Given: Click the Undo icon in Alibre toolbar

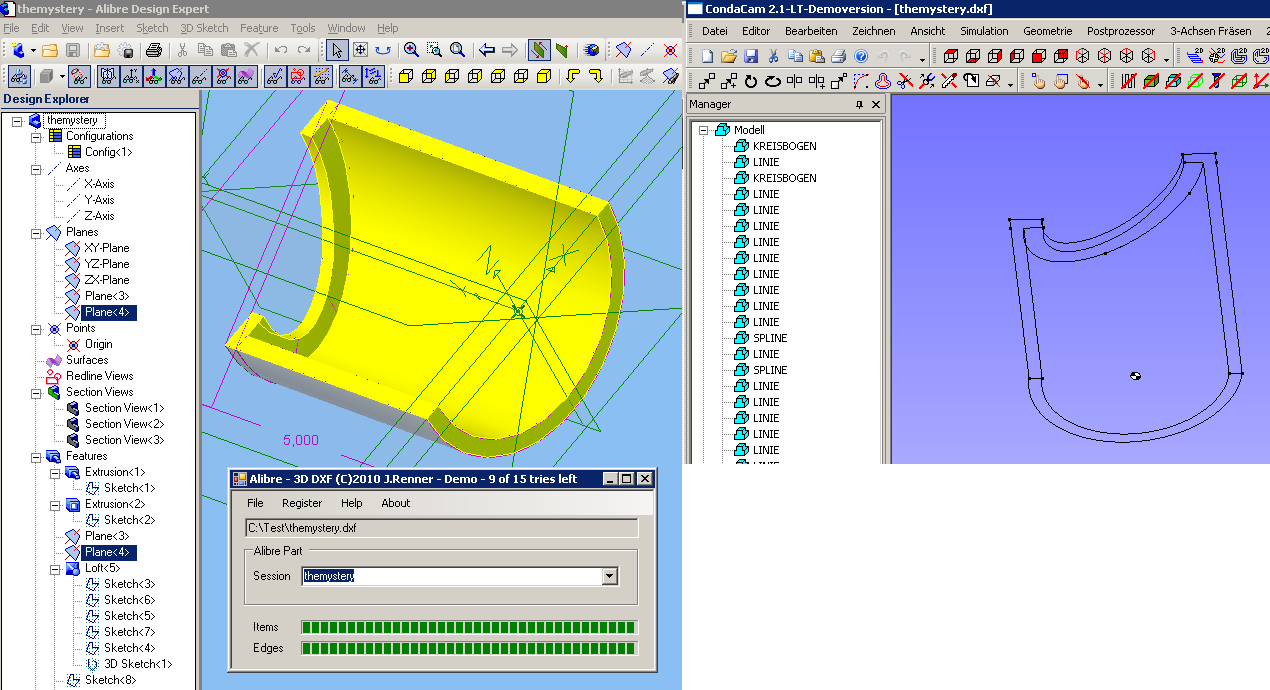Looking at the screenshot, I should tap(281, 50).
